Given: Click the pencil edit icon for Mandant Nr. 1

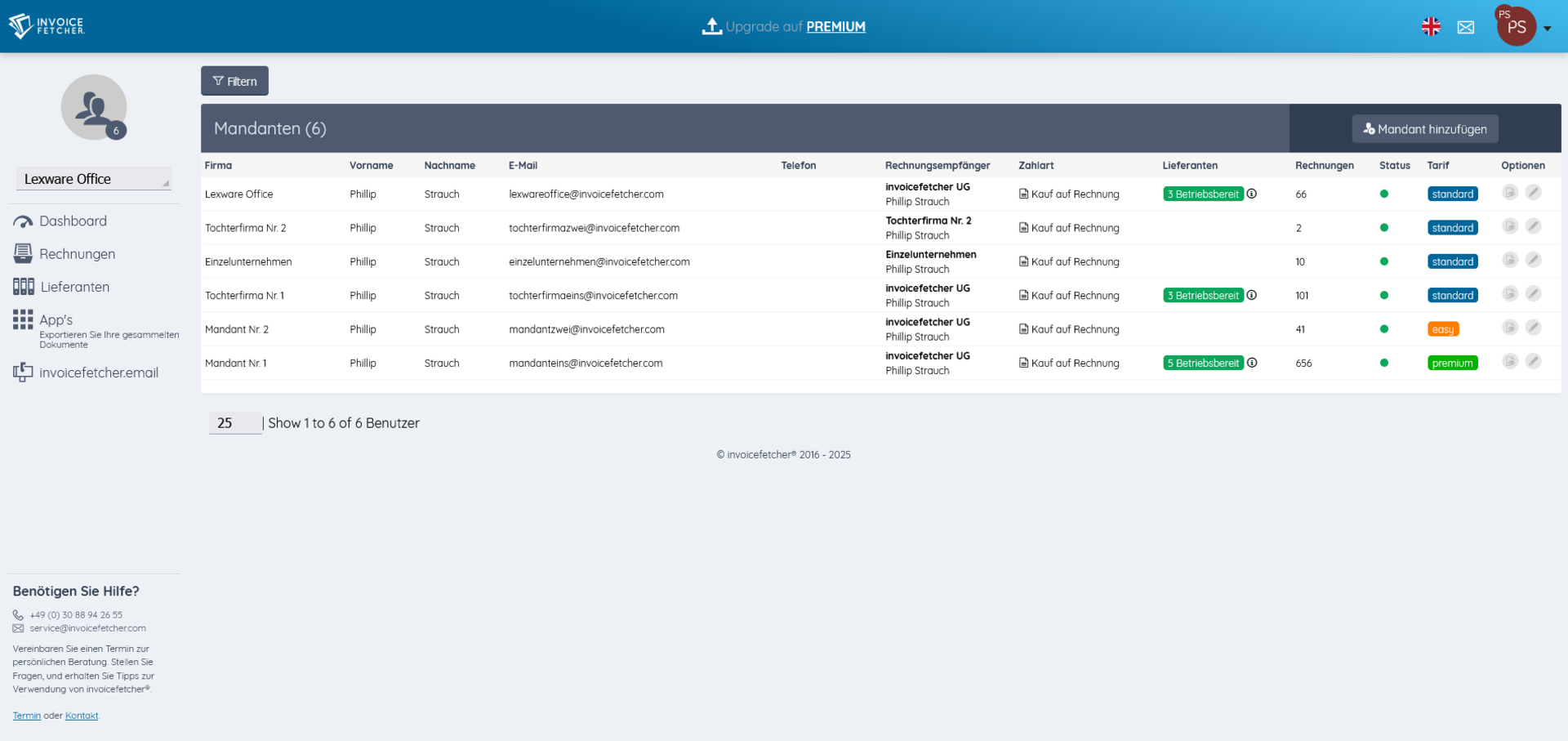Looking at the screenshot, I should (1533, 362).
